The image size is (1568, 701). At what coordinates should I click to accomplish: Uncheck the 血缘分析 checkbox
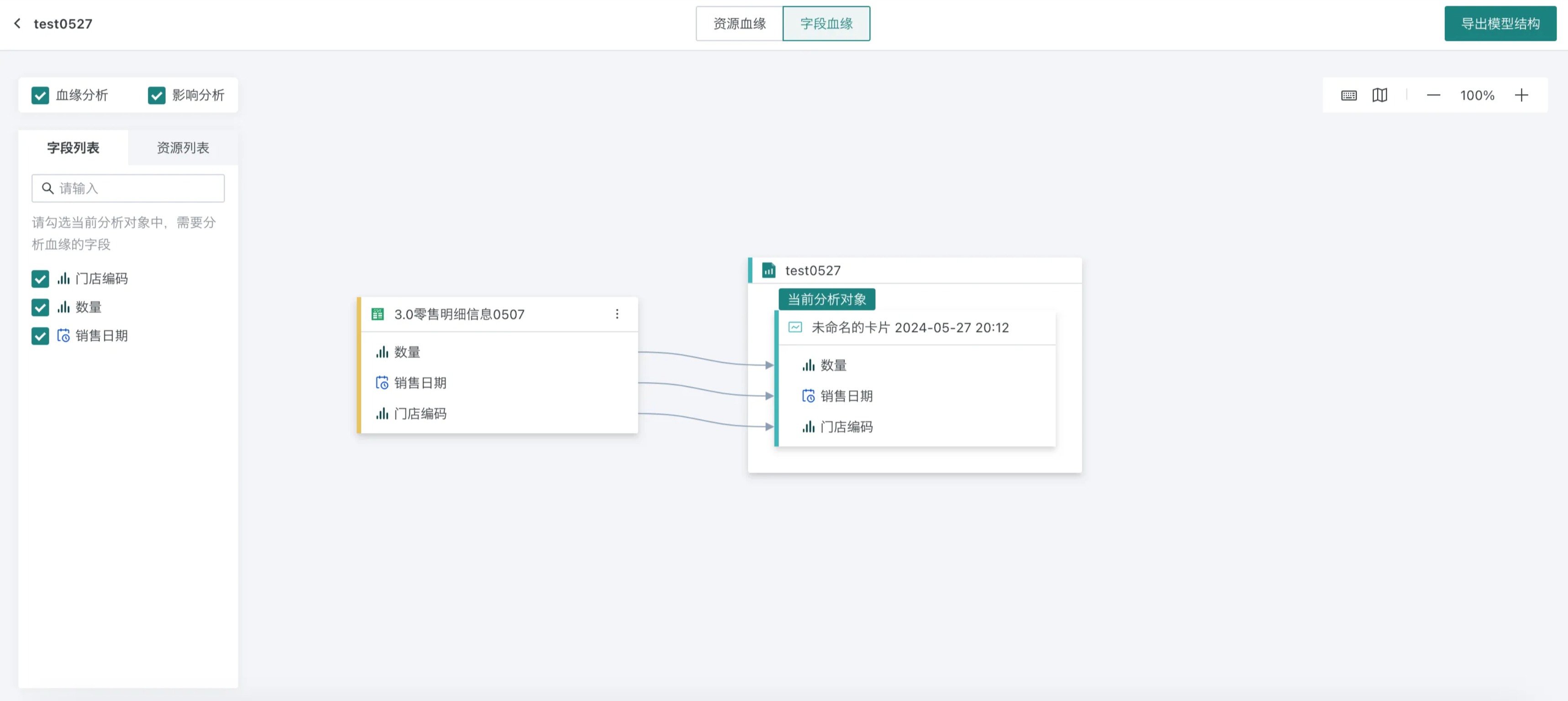[x=40, y=95]
